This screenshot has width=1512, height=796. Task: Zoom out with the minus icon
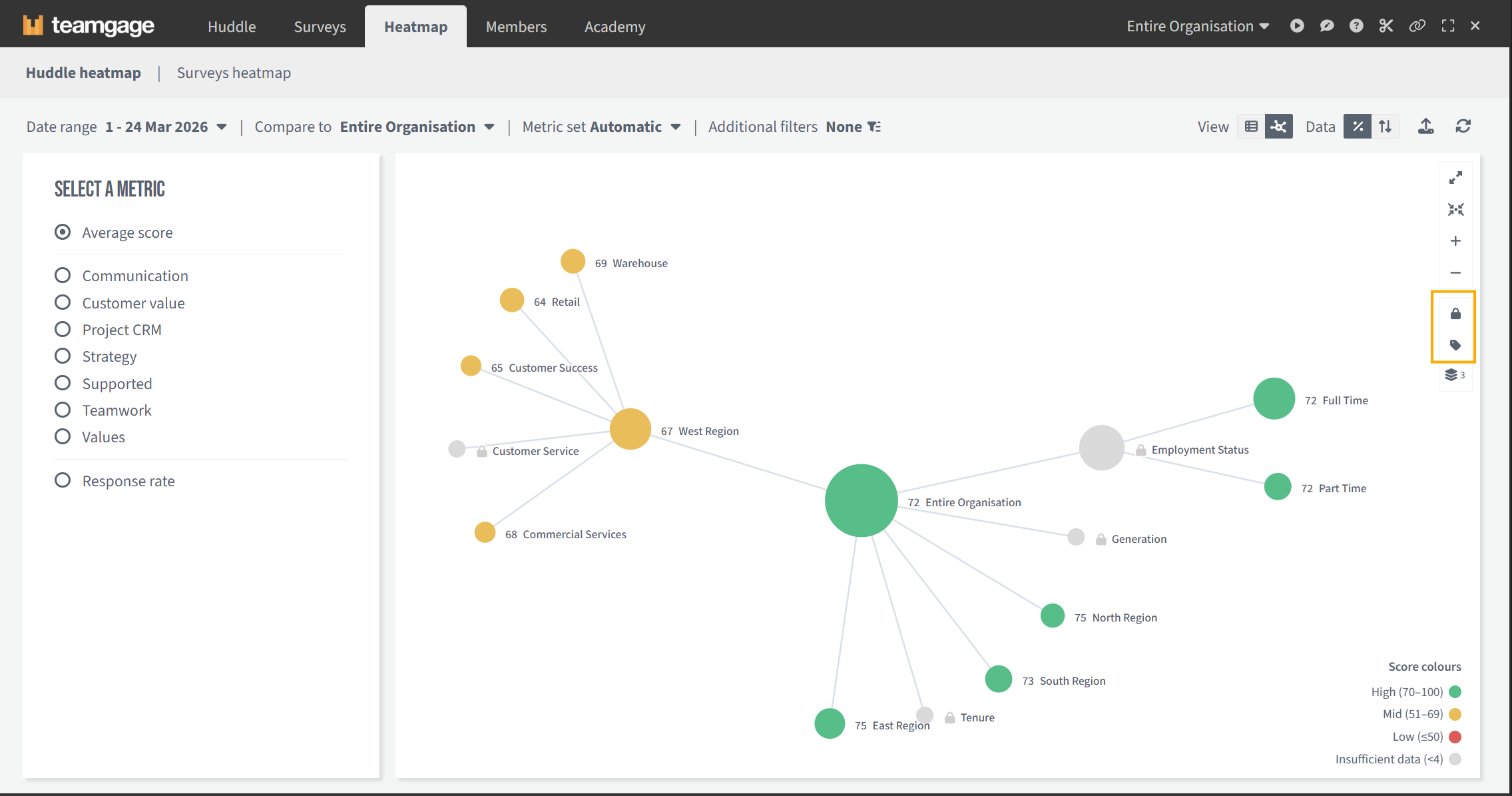pos(1455,273)
